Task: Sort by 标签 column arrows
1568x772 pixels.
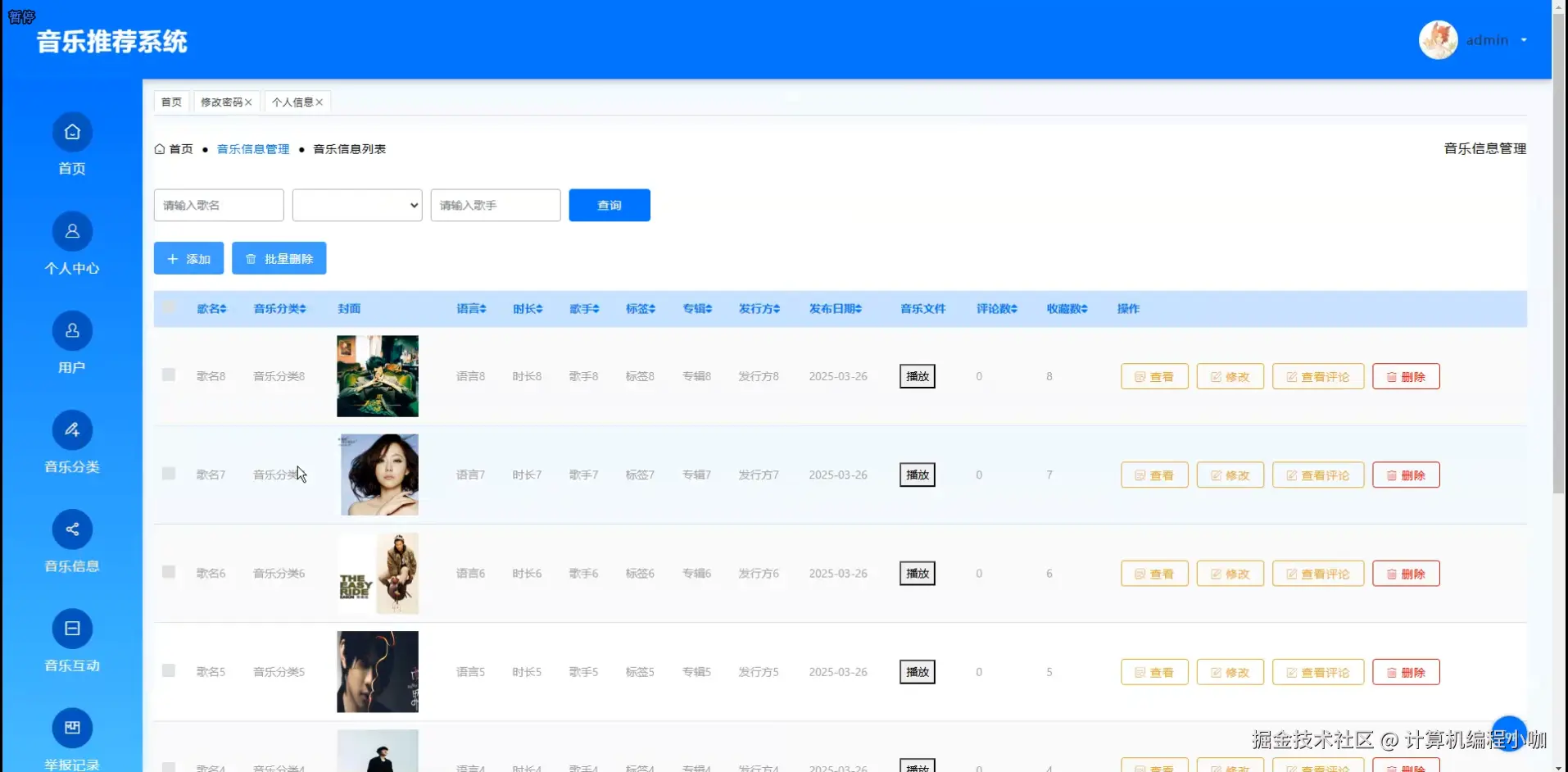Action: click(x=652, y=309)
